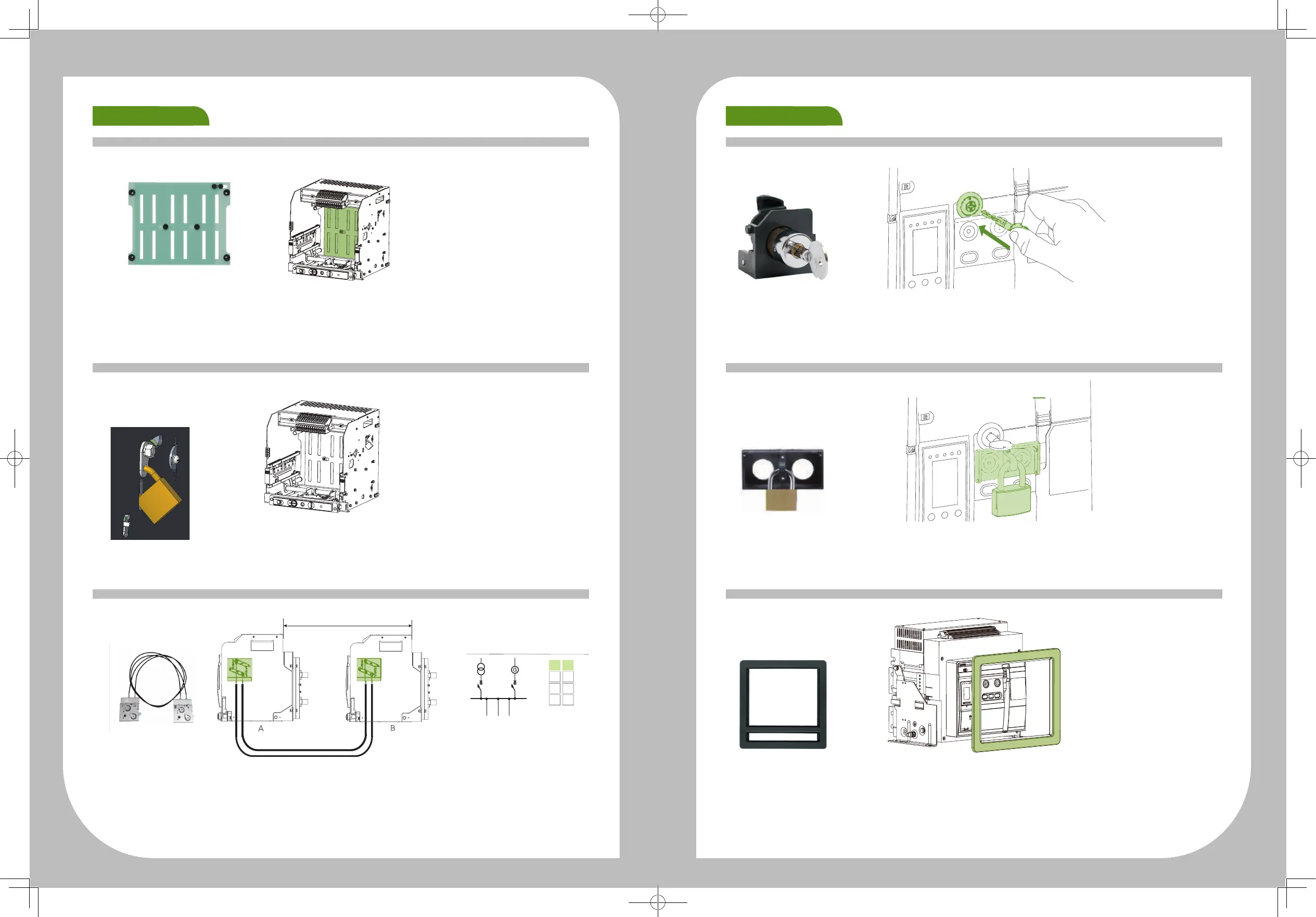The height and width of the screenshot is (917, 1316).
Task: Click the green perforated shutter plate photo
Action: (179, 223)
